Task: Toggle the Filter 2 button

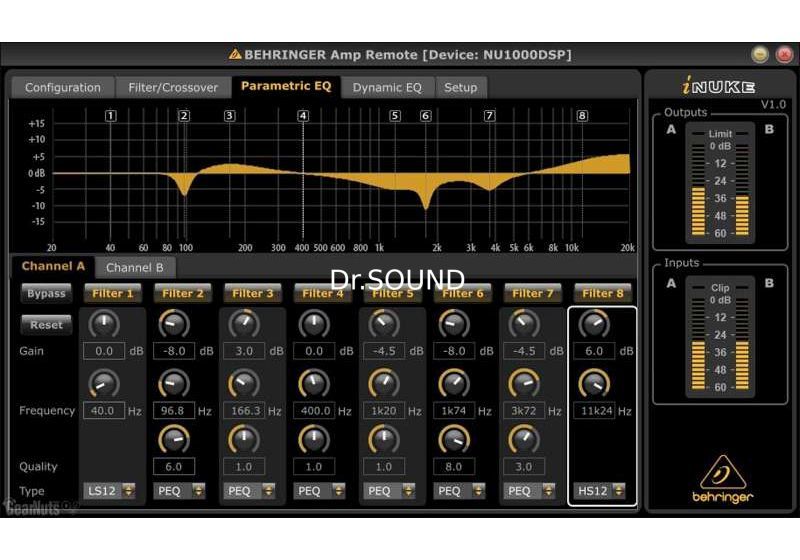Action: tap(183, 293)
